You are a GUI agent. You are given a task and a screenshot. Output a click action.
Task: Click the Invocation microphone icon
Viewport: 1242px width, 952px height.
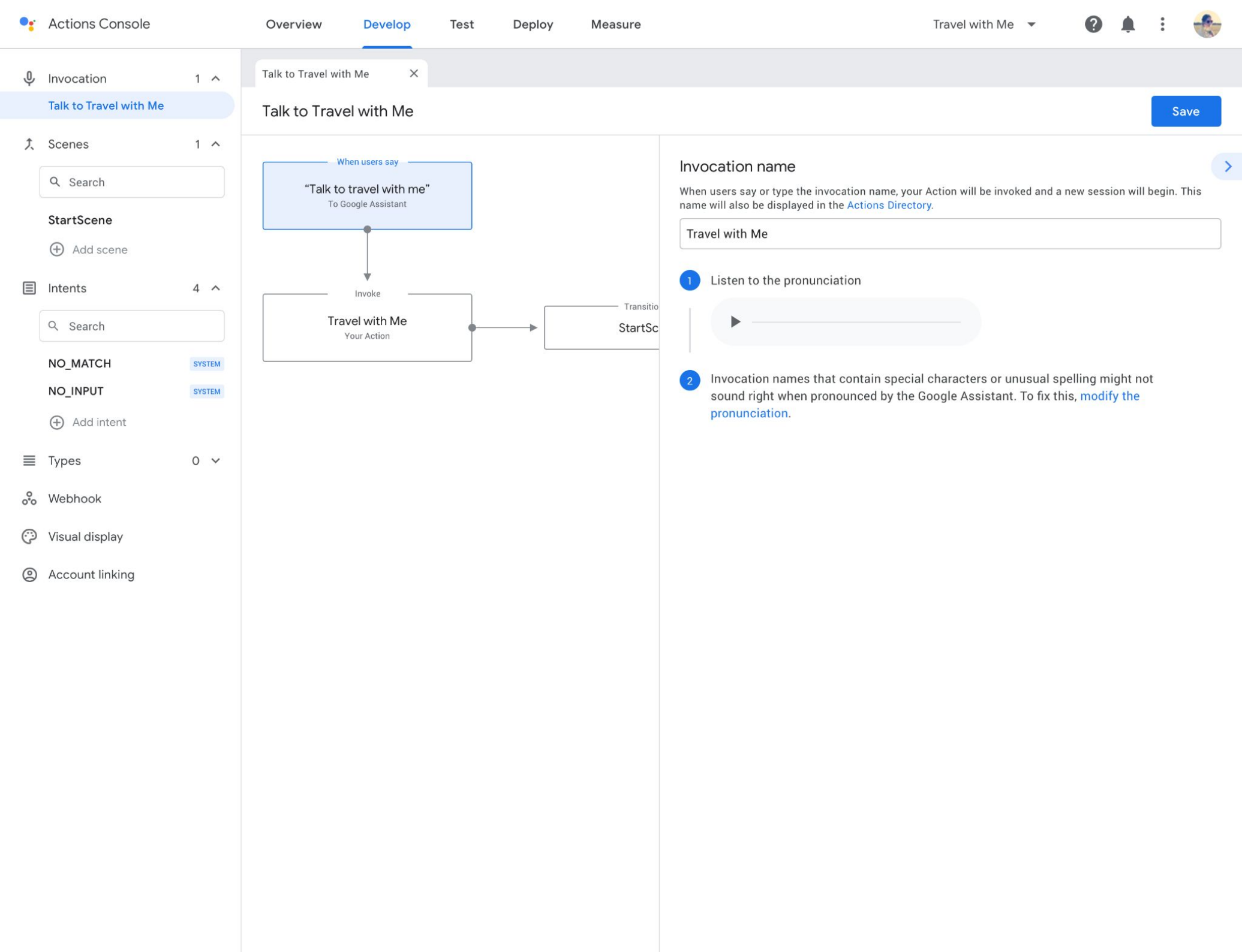click(x=29, y=79)
